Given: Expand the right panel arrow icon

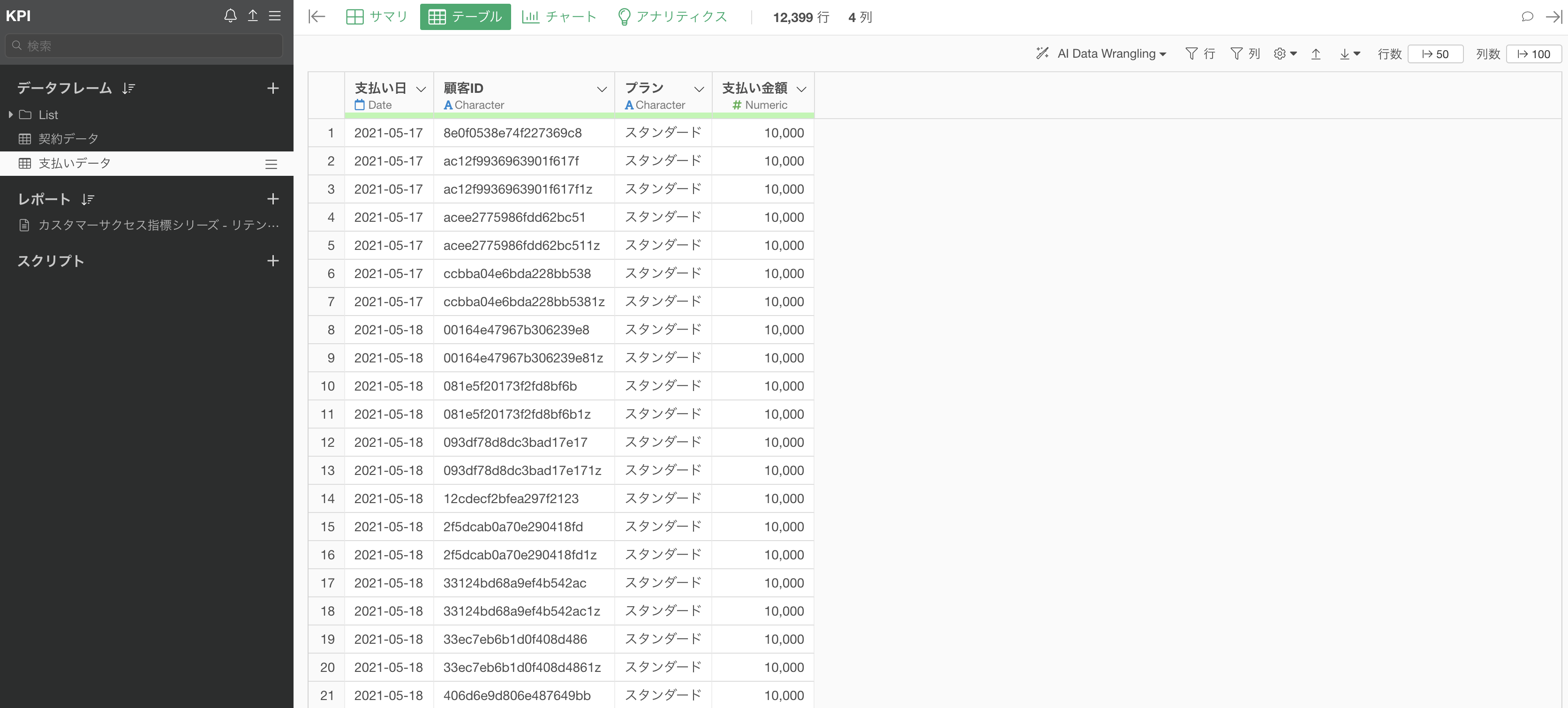Looking at the screenshot, I should (x=1554, y=16).
